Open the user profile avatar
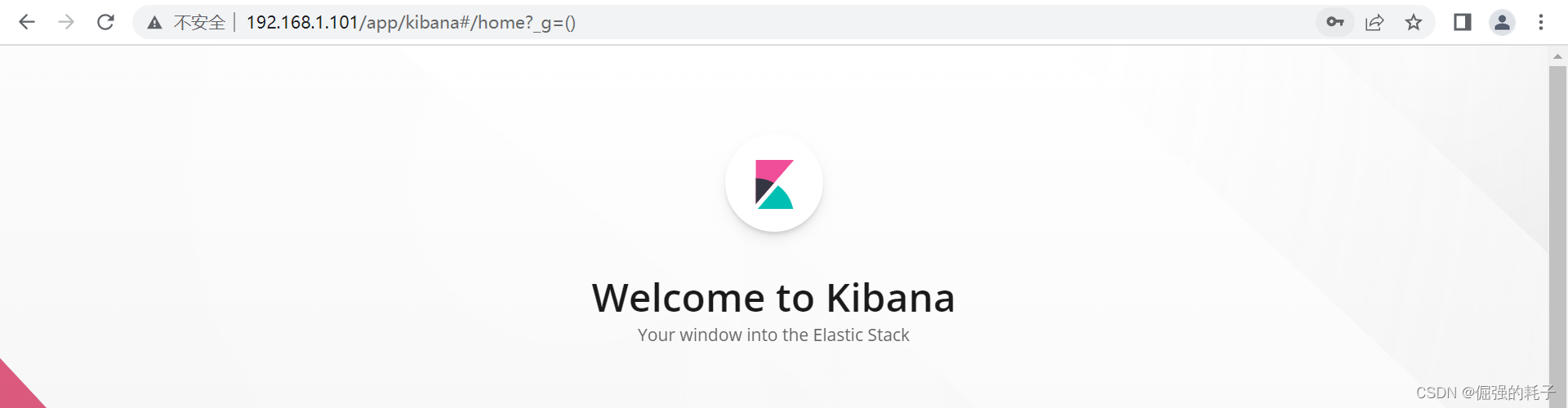This screenshot has width=1568, height=408. [x=1502, y=22]
